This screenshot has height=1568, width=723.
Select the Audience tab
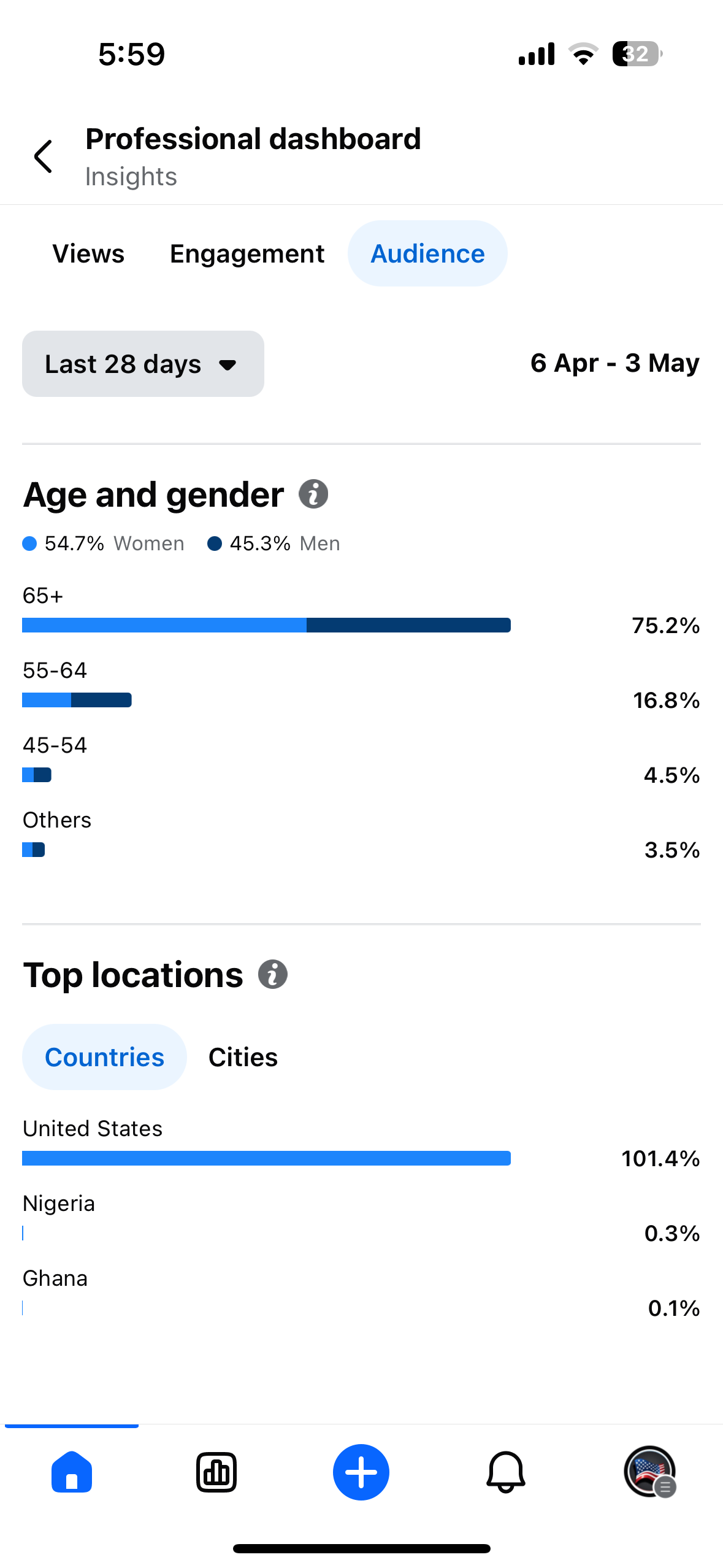pyautogui.click(x=427, y=253)
